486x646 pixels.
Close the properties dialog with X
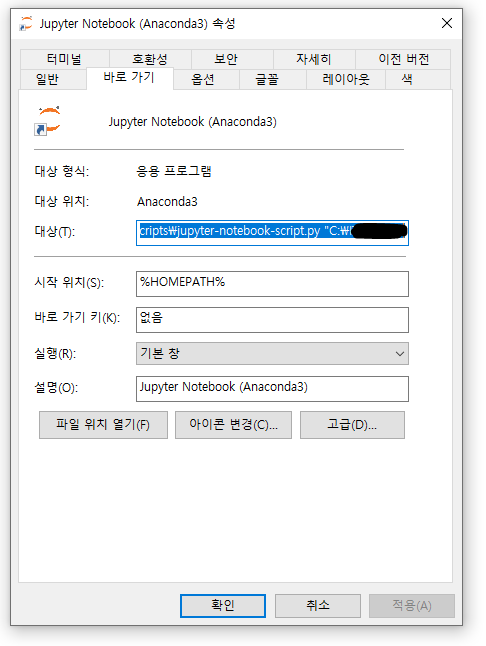point(447,23)
